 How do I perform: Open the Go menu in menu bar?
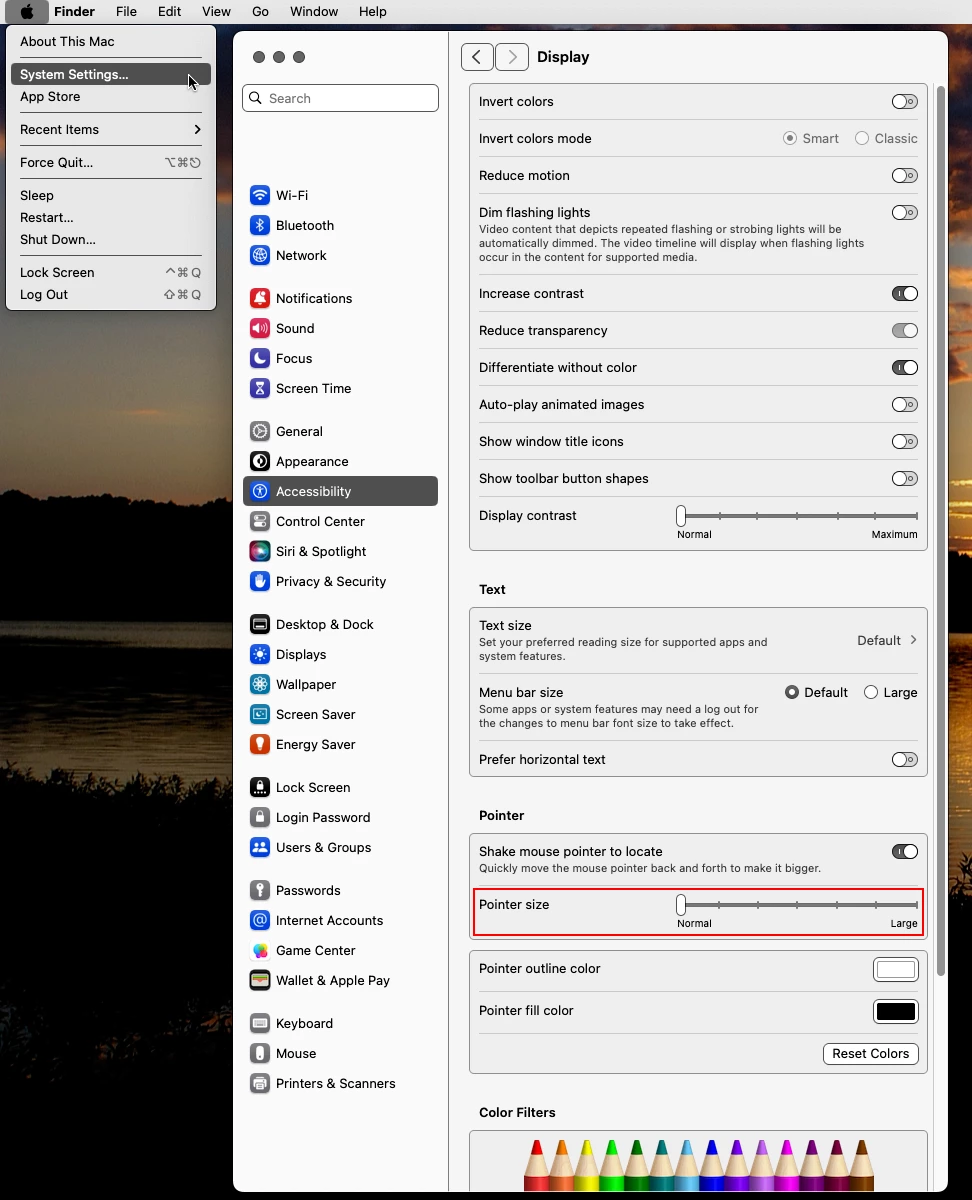[260, 12]
